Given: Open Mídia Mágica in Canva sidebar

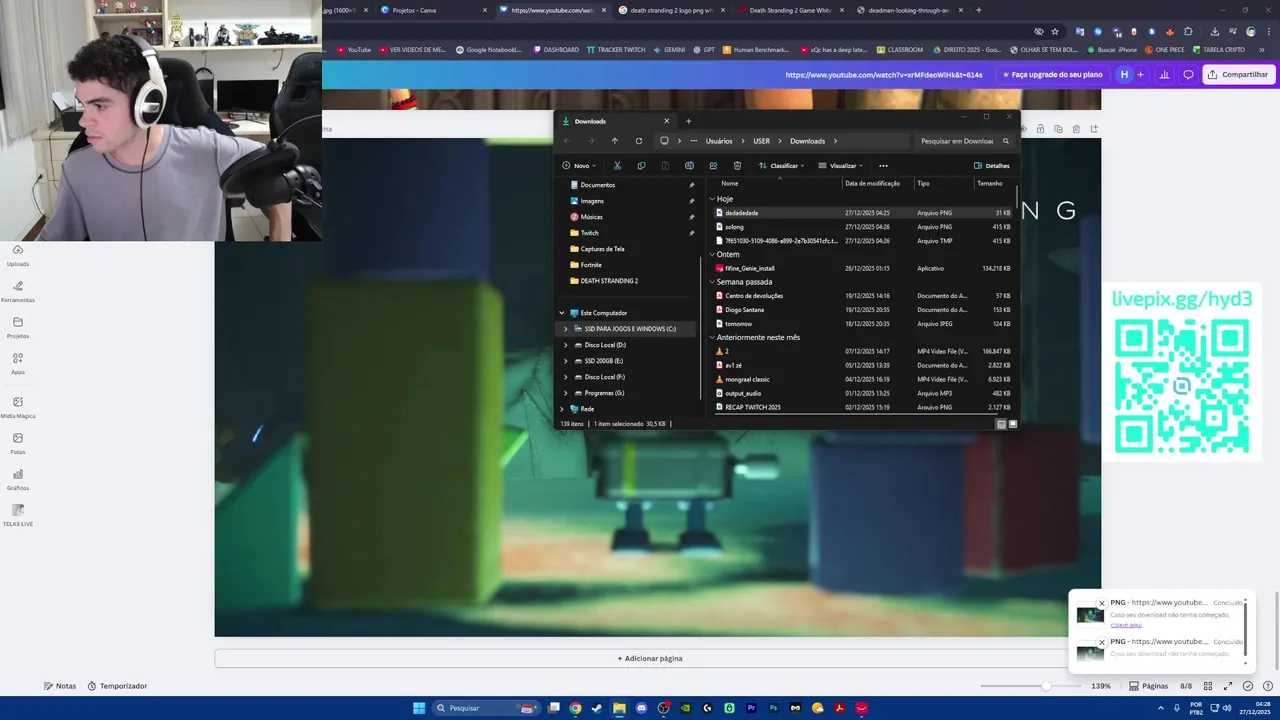Looking at the screenshot, I should [18, 407].
